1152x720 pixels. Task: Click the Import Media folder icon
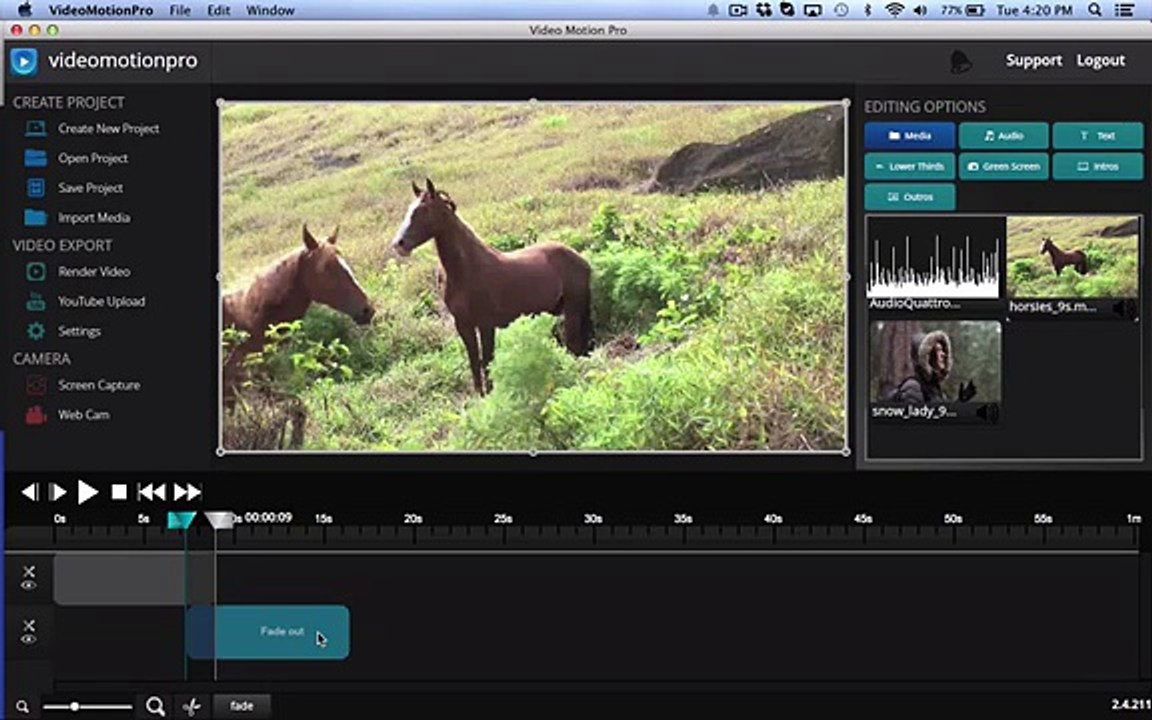tap(35, 217)
